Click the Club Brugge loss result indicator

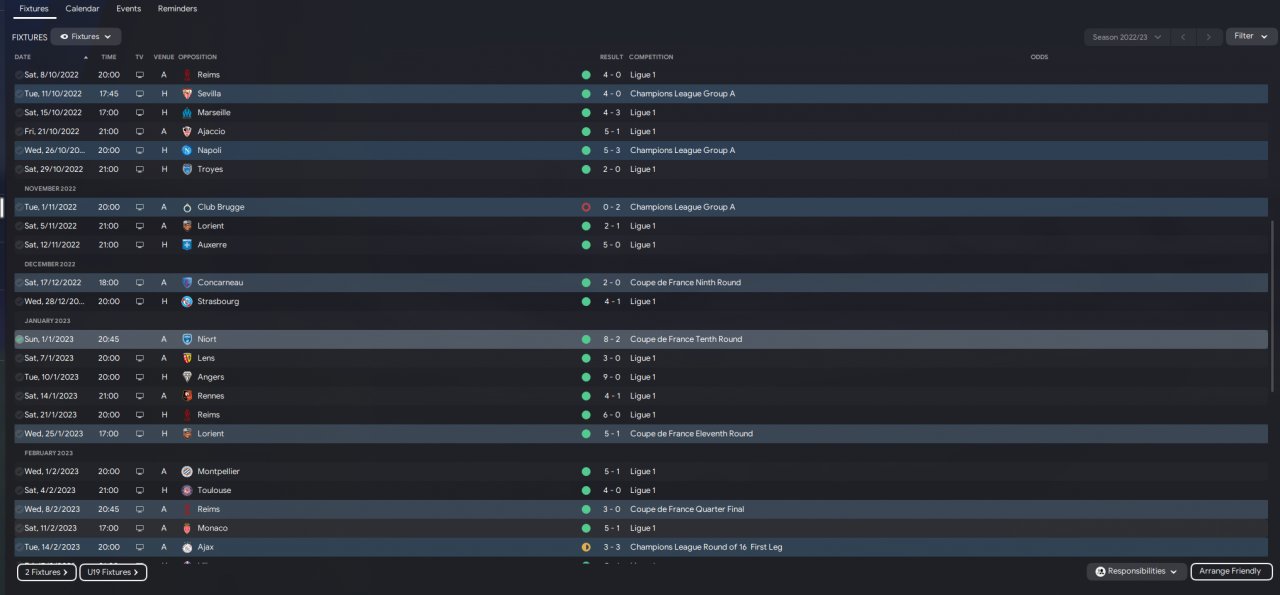pyautogui.click(x=586, y=207)
